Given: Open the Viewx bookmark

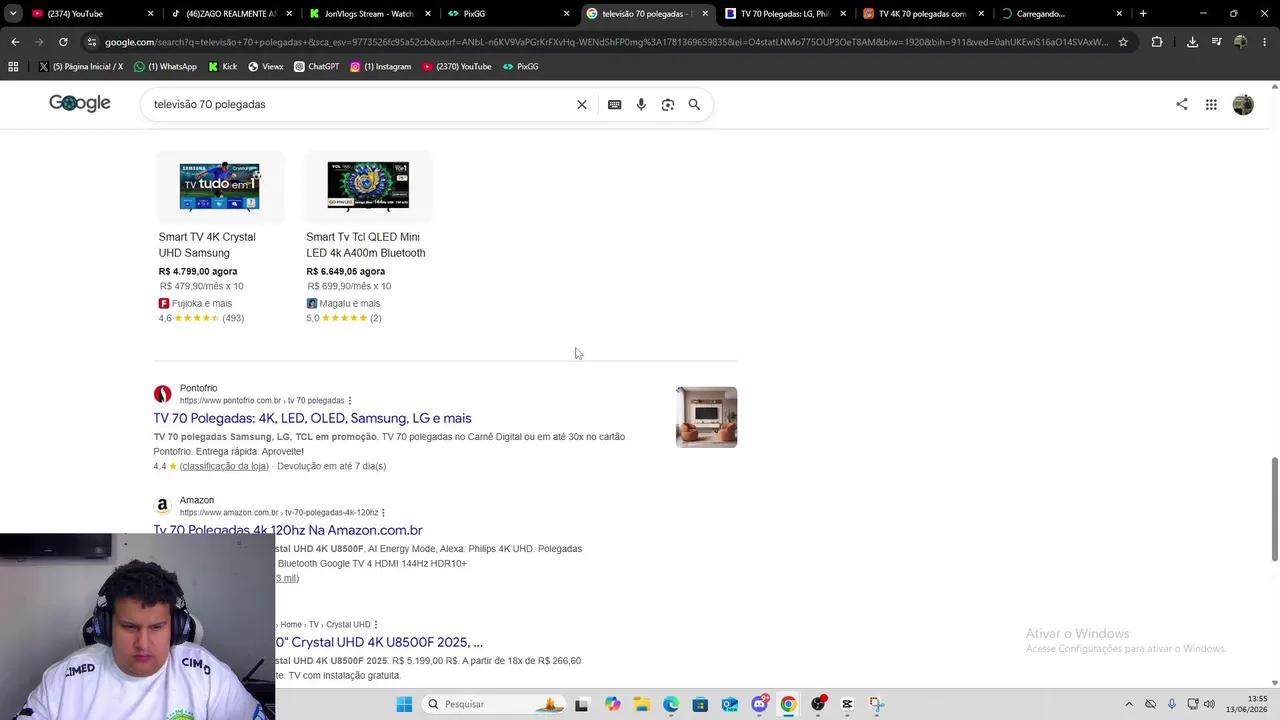Looking at the screenshot, I should [x=265, y=66].
